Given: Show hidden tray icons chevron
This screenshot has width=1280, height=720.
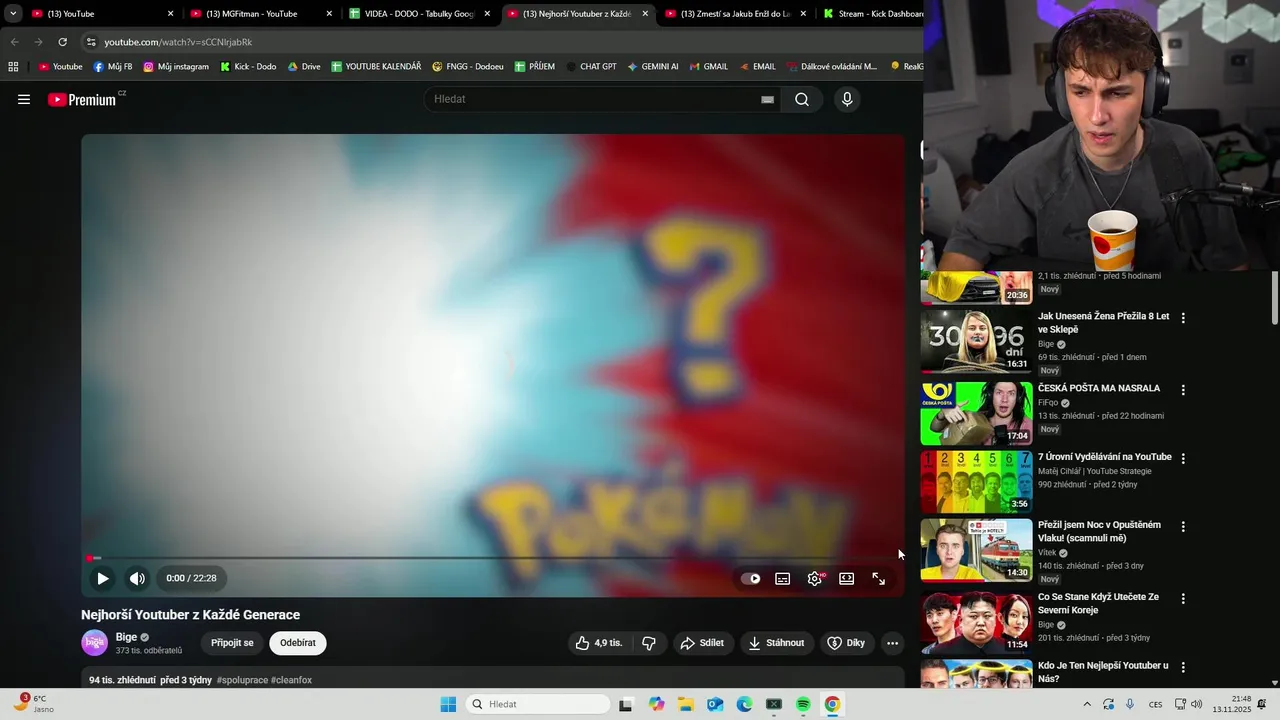Looking at the screenshot, I should tap(1087, 704).
